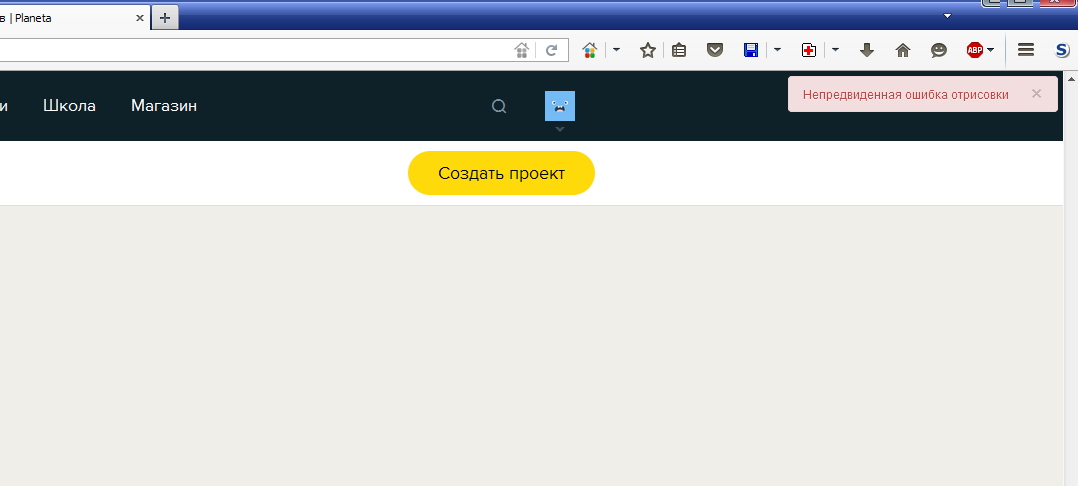Click the red cross toolbar icon
The image size is (1078, 486).
pyautogui.click(x=809, y=49)
